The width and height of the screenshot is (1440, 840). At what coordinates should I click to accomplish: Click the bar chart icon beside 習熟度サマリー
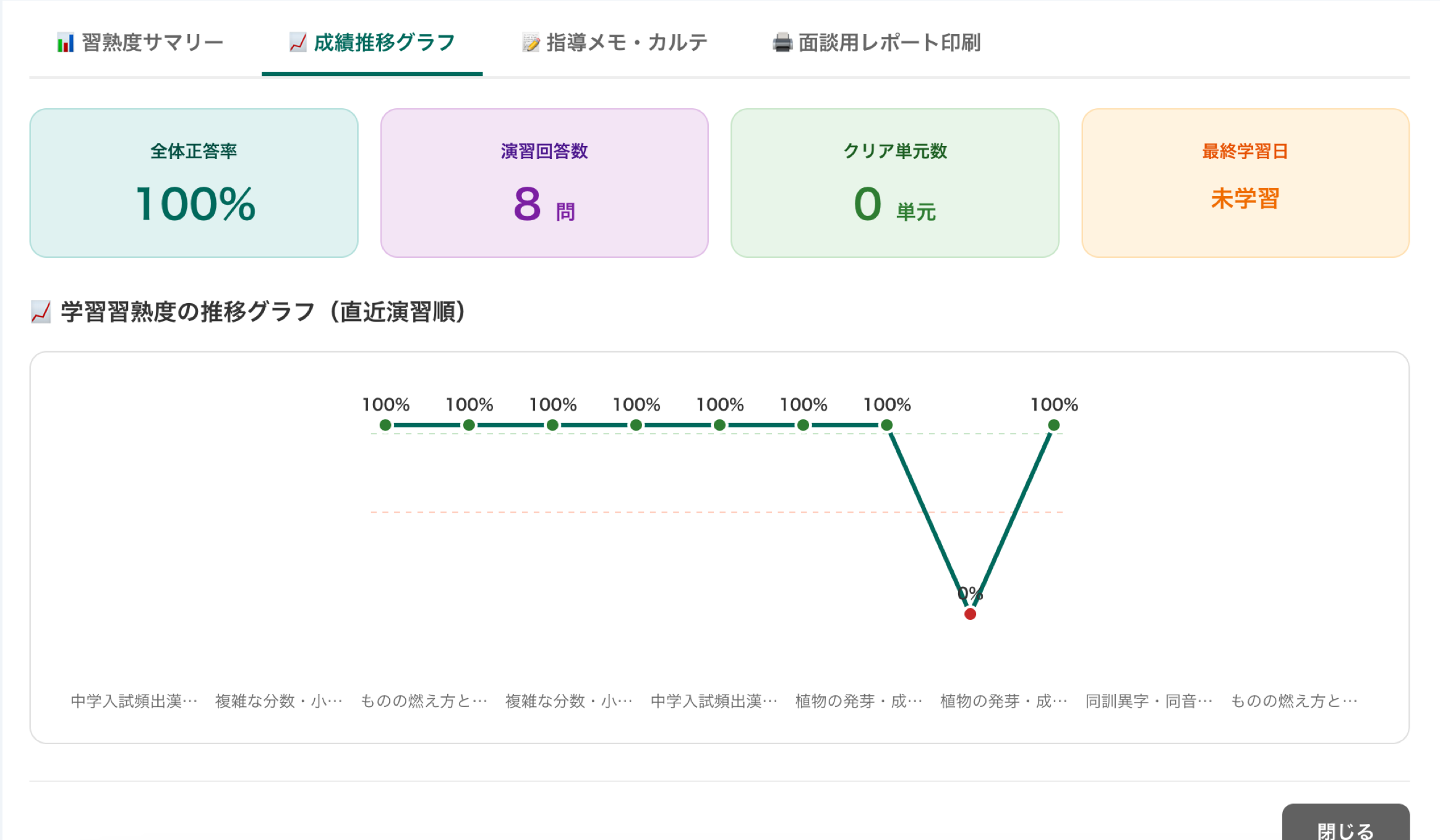[x=66, y=43]
